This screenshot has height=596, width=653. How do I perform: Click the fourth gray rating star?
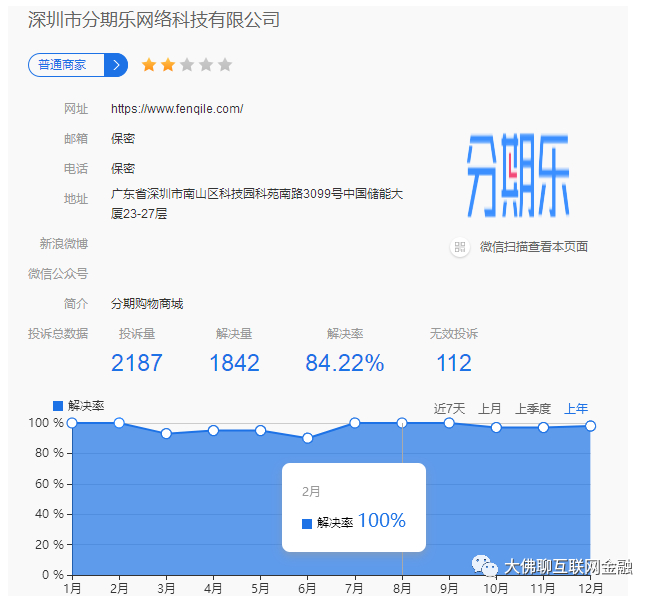(206, 65)
